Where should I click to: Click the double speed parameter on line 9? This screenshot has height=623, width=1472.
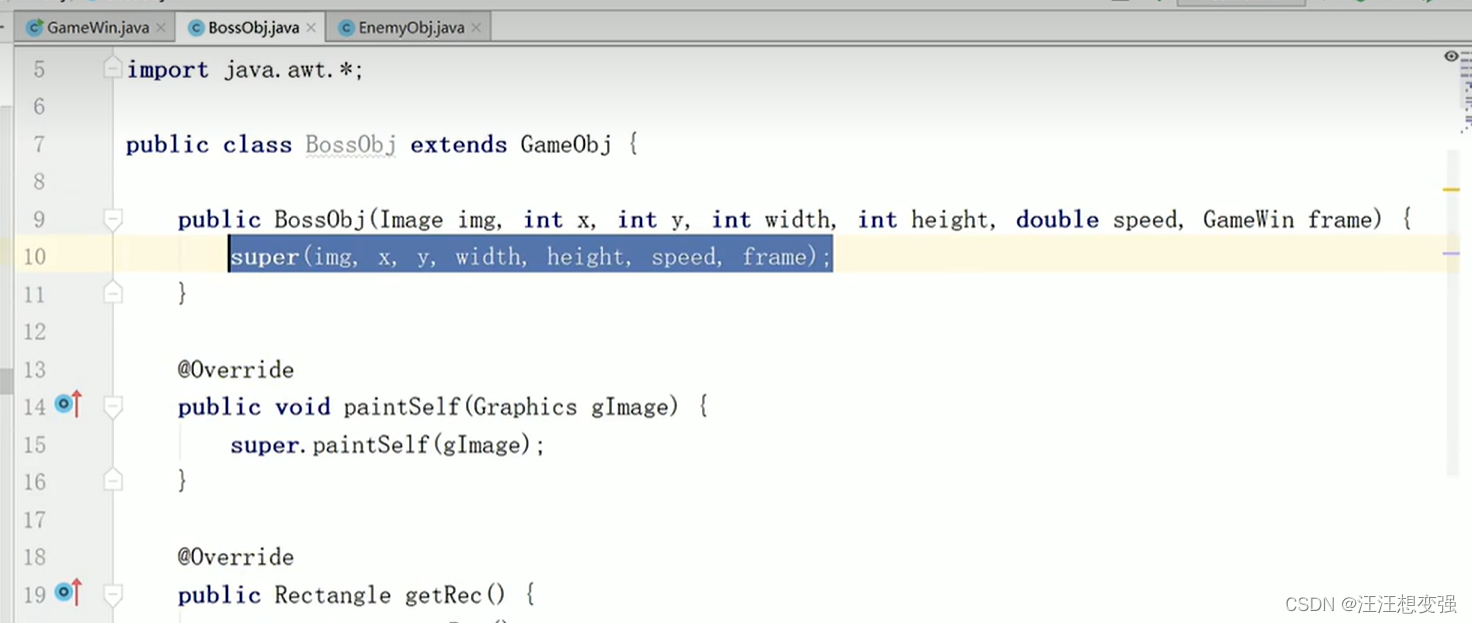click(1099, 220)
